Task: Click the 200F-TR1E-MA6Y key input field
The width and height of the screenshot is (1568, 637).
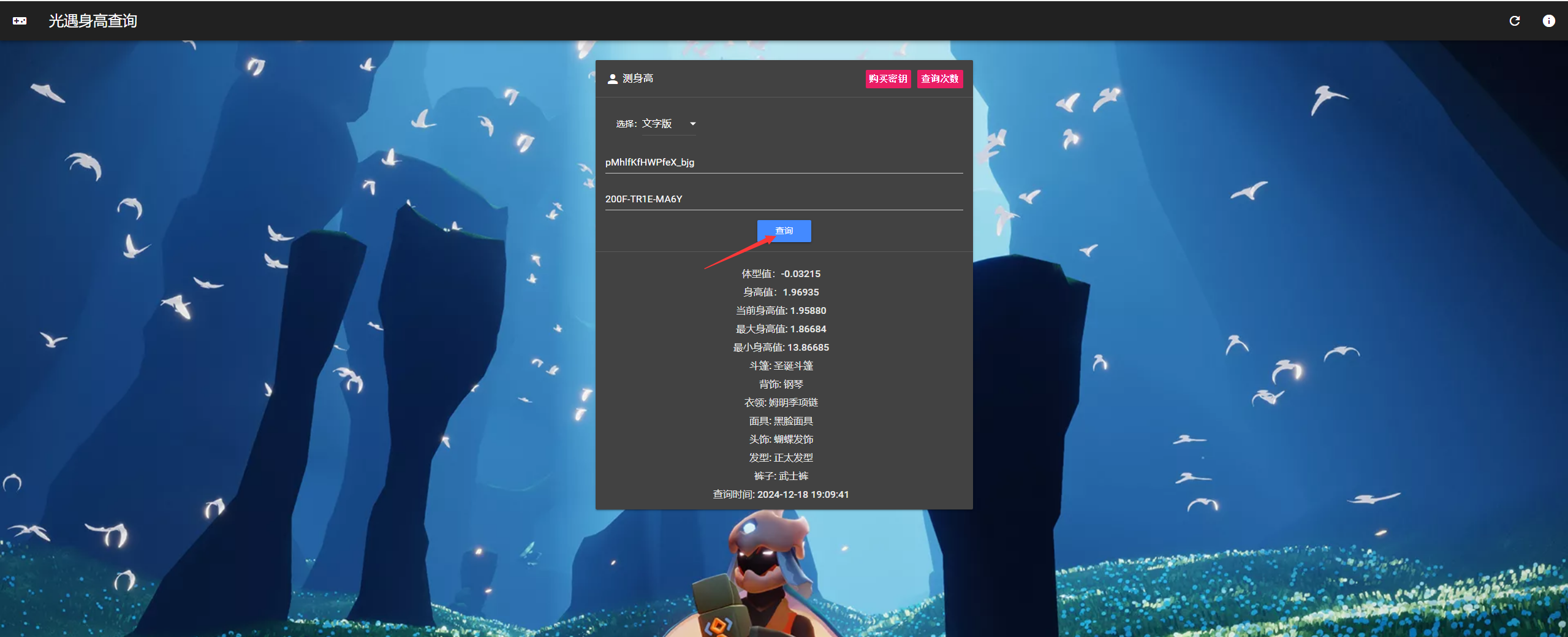Action: pyautogui.click(x=784, y=199)
